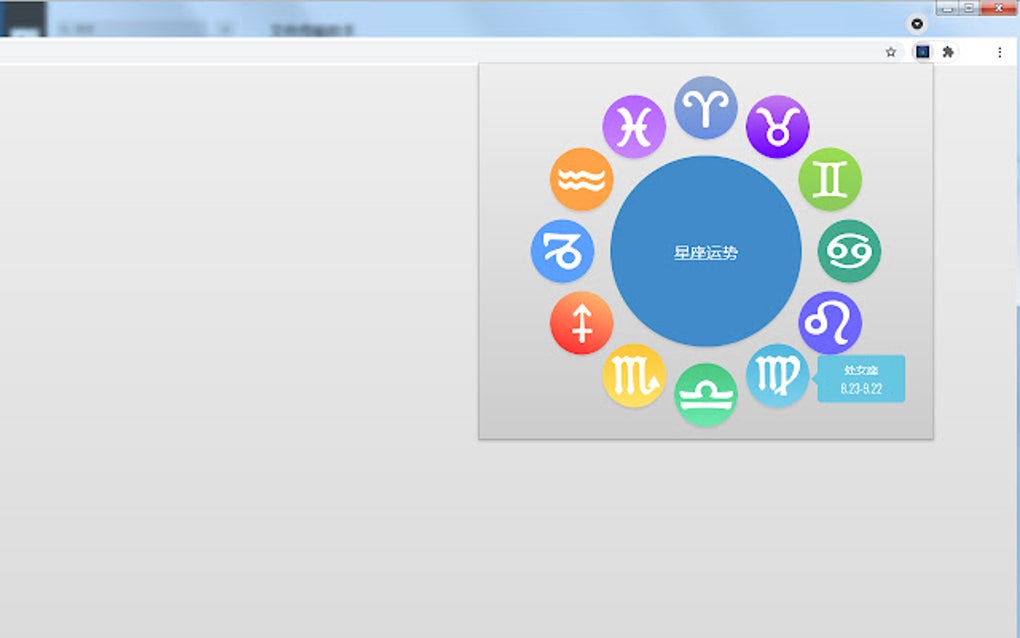The image size is (1020, 638).
Task: Click the horoscope extension icon in toolbar
Action: click(x=919, y=51)
